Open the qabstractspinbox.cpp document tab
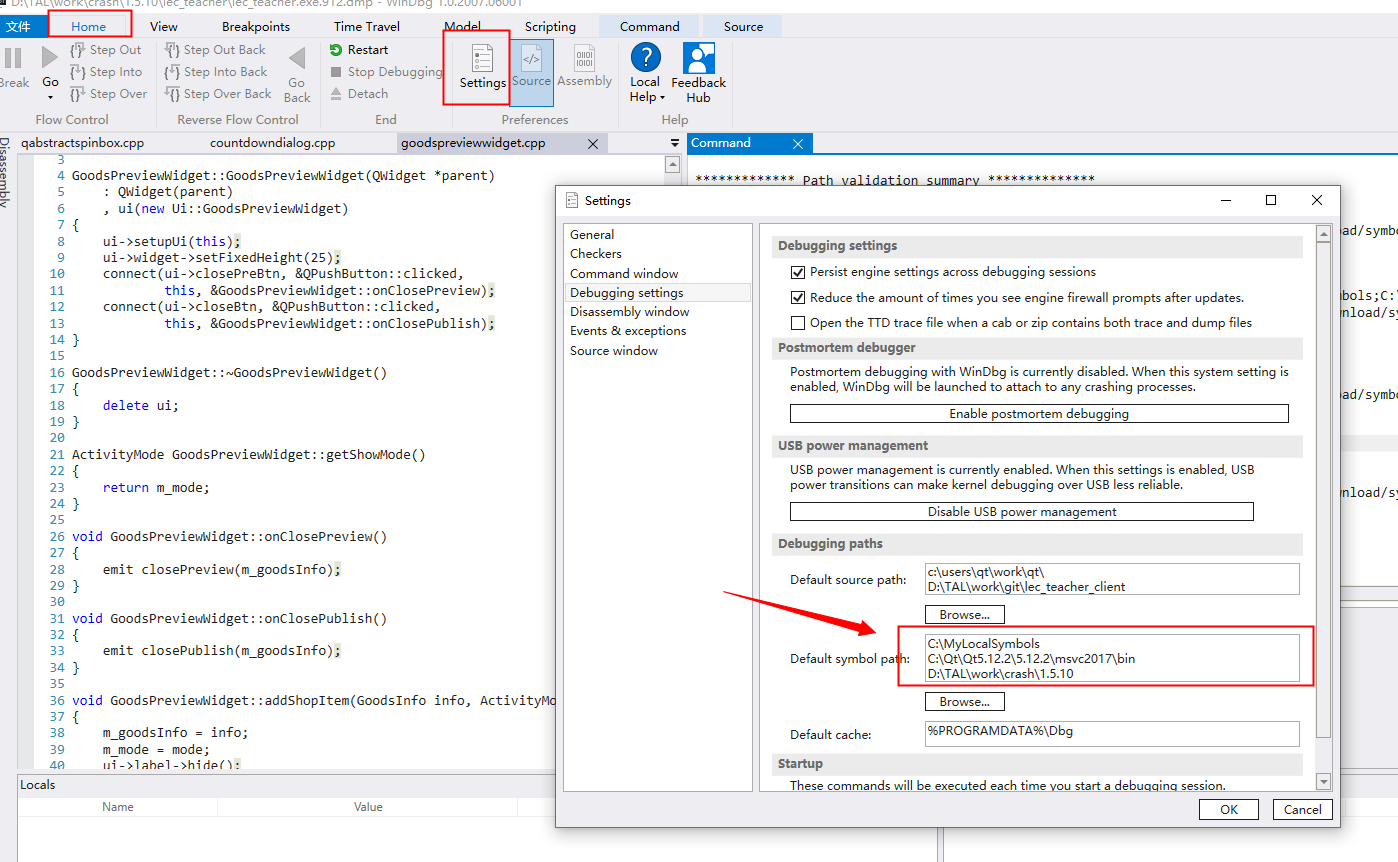This screenshot has height=862, width=1398. point(83,143)
